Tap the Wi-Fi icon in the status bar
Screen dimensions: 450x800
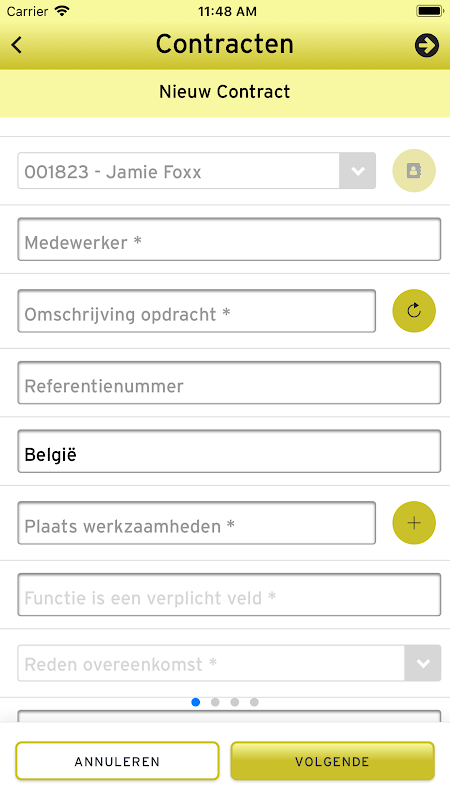62,11
